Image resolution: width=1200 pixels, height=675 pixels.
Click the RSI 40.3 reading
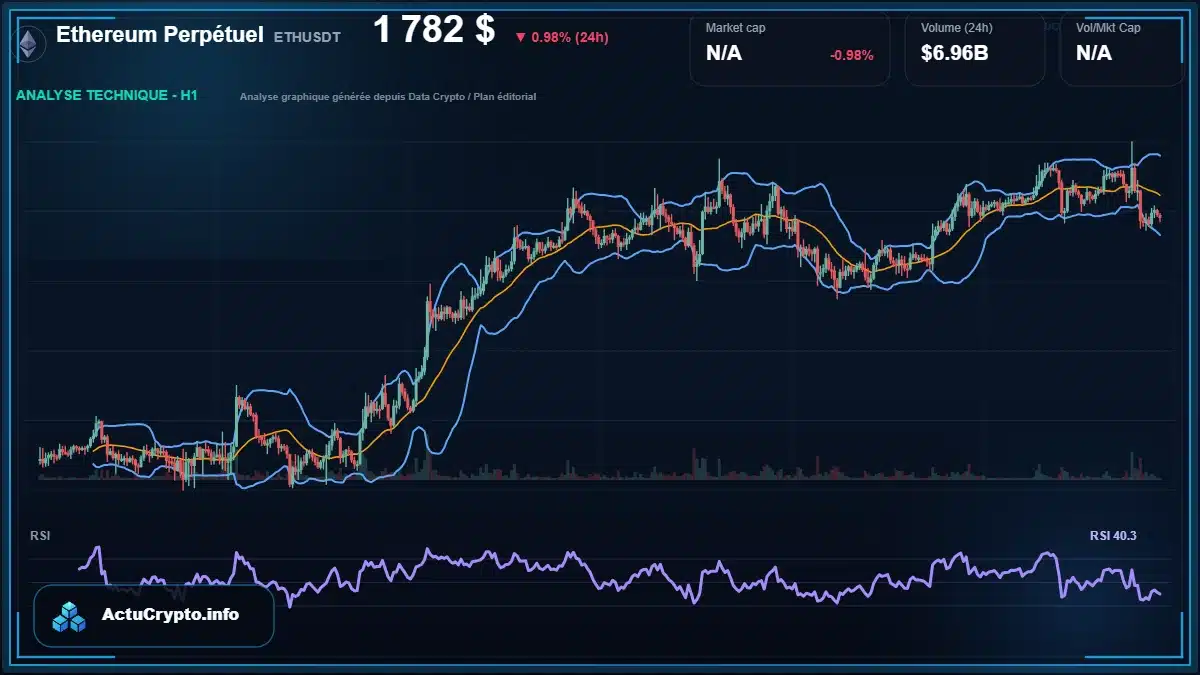click(x=1113, y=536)
